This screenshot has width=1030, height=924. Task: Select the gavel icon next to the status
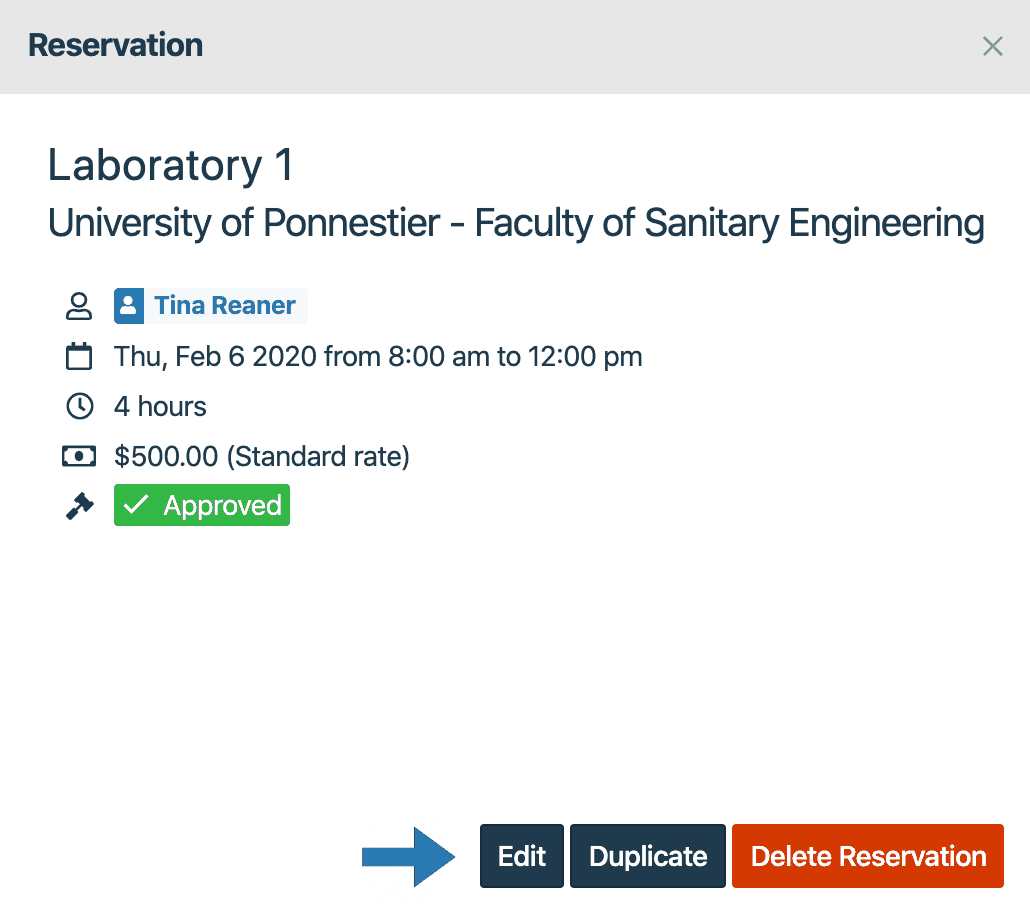79,505
